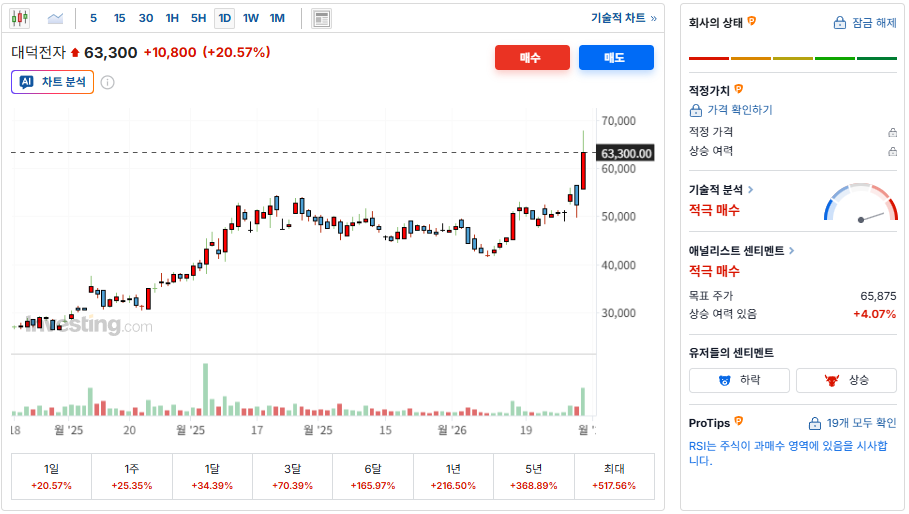Select the 5H timeframe tab

coord(198,18)
